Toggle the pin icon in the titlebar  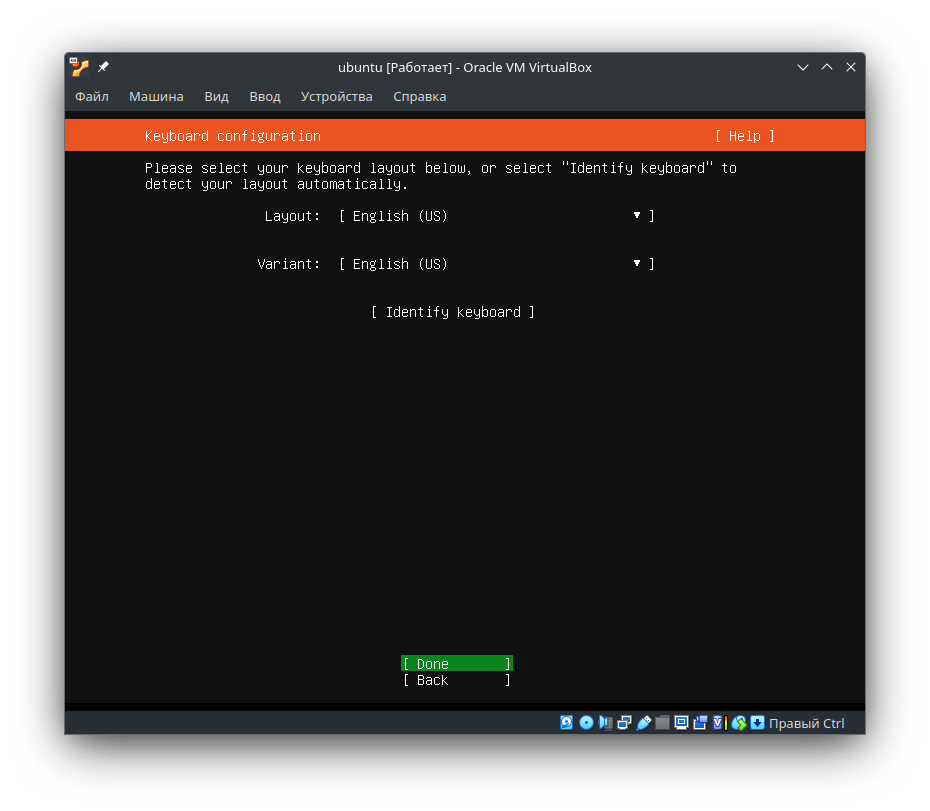click(x=101, y=66)
